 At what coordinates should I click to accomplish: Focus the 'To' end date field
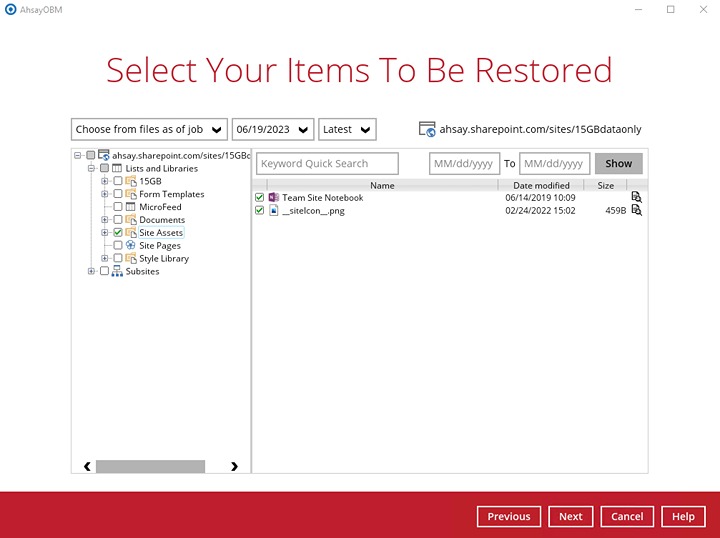pos(554,163)
